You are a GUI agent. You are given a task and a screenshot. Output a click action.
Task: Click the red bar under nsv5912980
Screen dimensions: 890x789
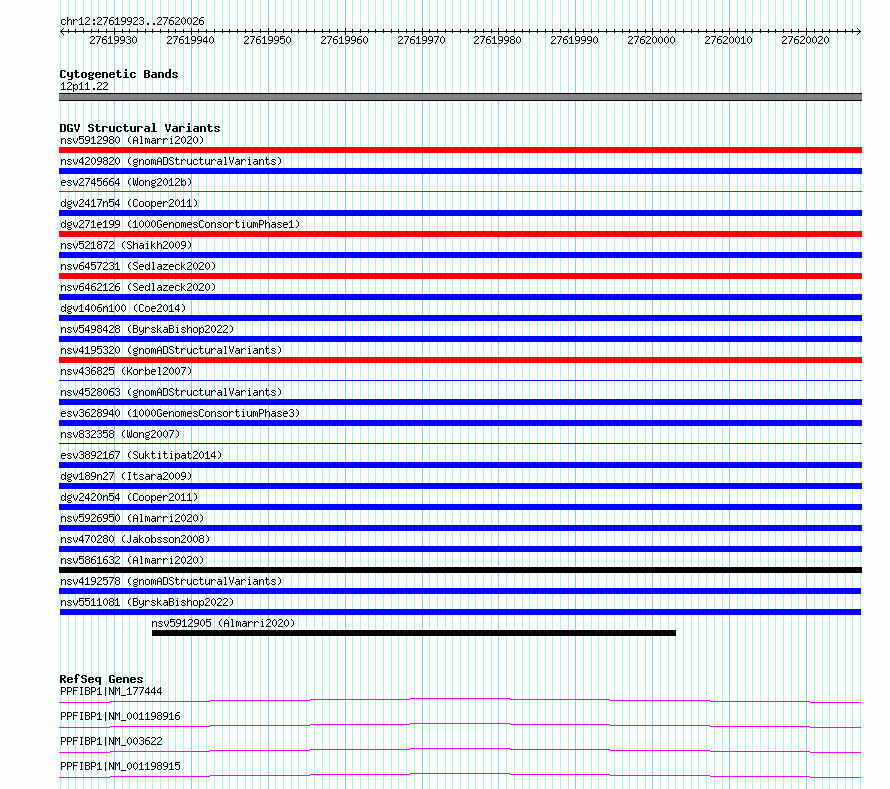click(x=460, y=150)
